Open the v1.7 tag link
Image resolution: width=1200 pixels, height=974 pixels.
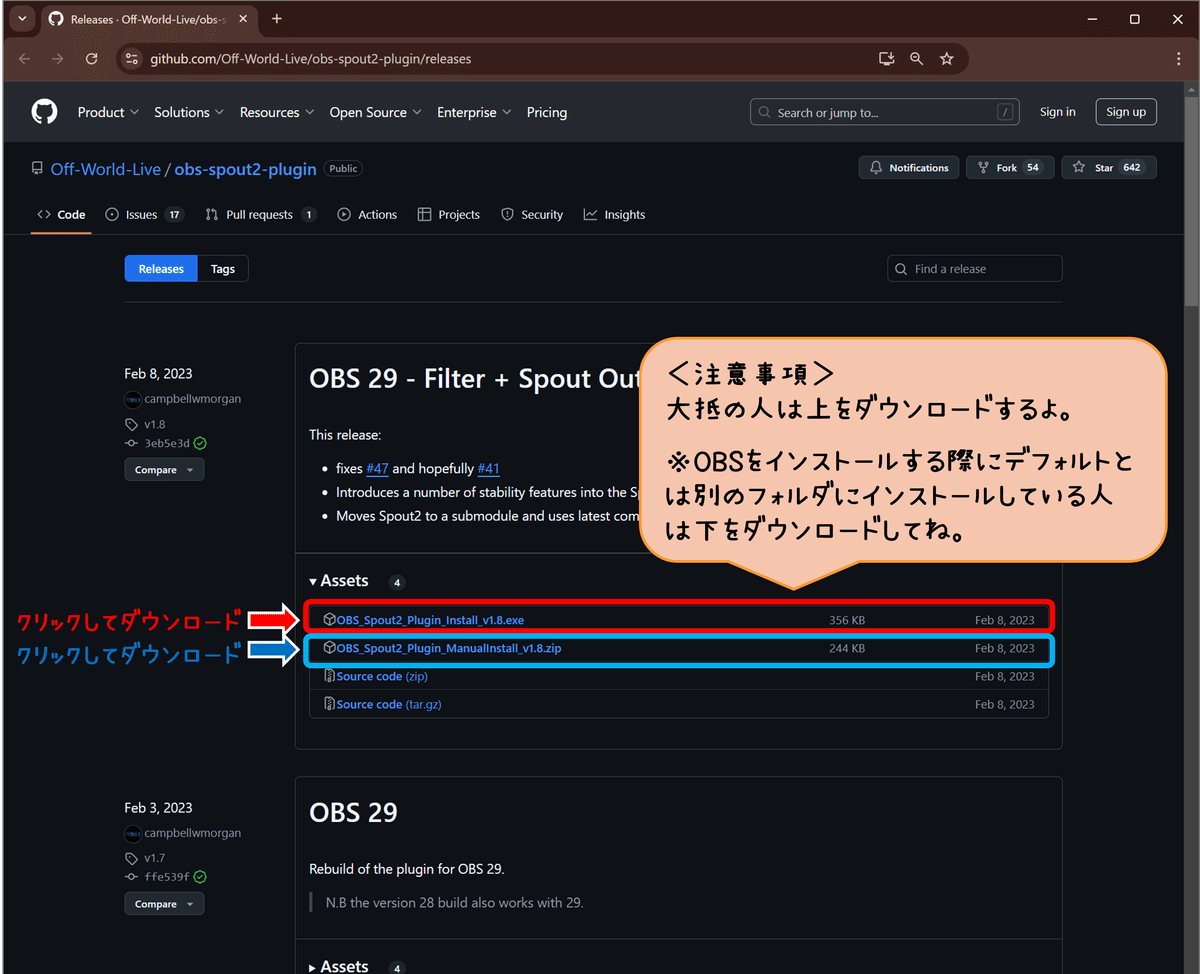(154, 858)
